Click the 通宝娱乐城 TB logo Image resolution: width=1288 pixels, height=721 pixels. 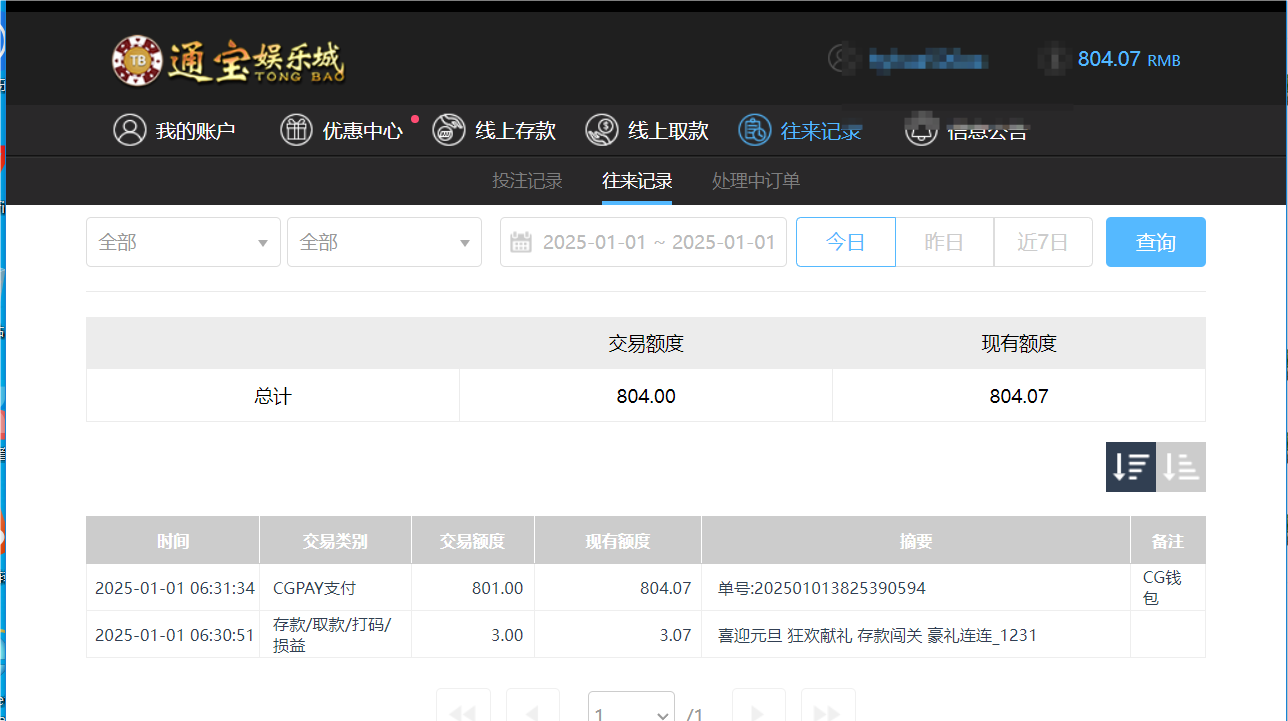pos(228,58)
